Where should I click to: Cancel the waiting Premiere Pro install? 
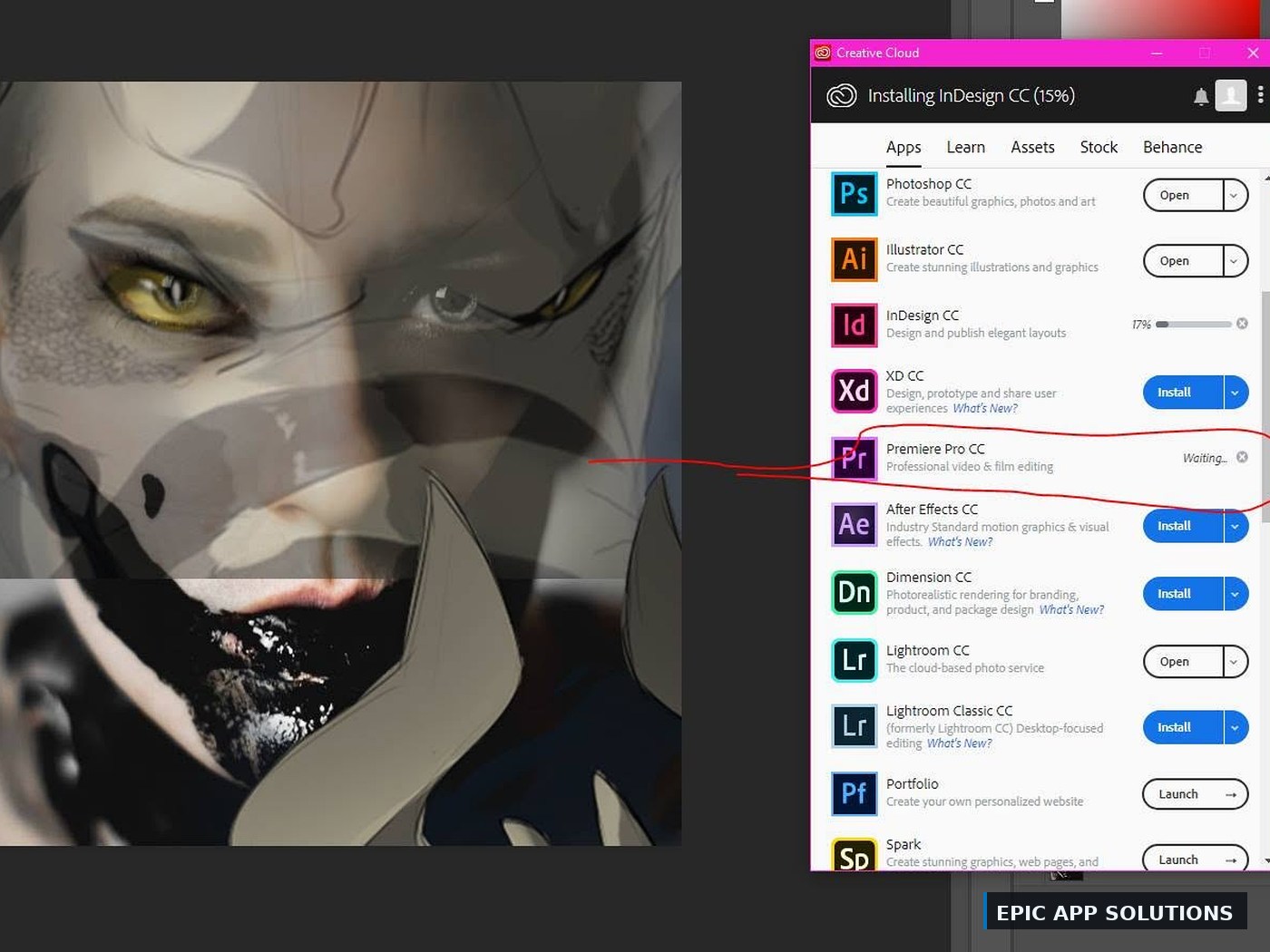point(1242,457)
